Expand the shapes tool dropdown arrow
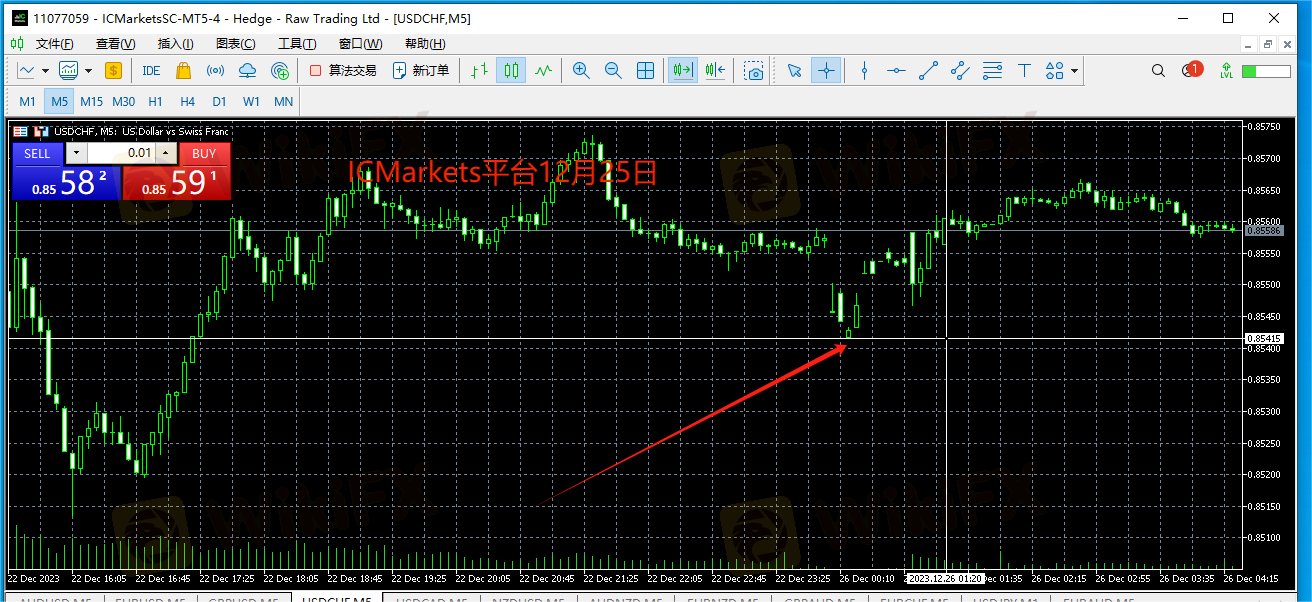Screen dimensions: 1312x602 pos(1075,70)
